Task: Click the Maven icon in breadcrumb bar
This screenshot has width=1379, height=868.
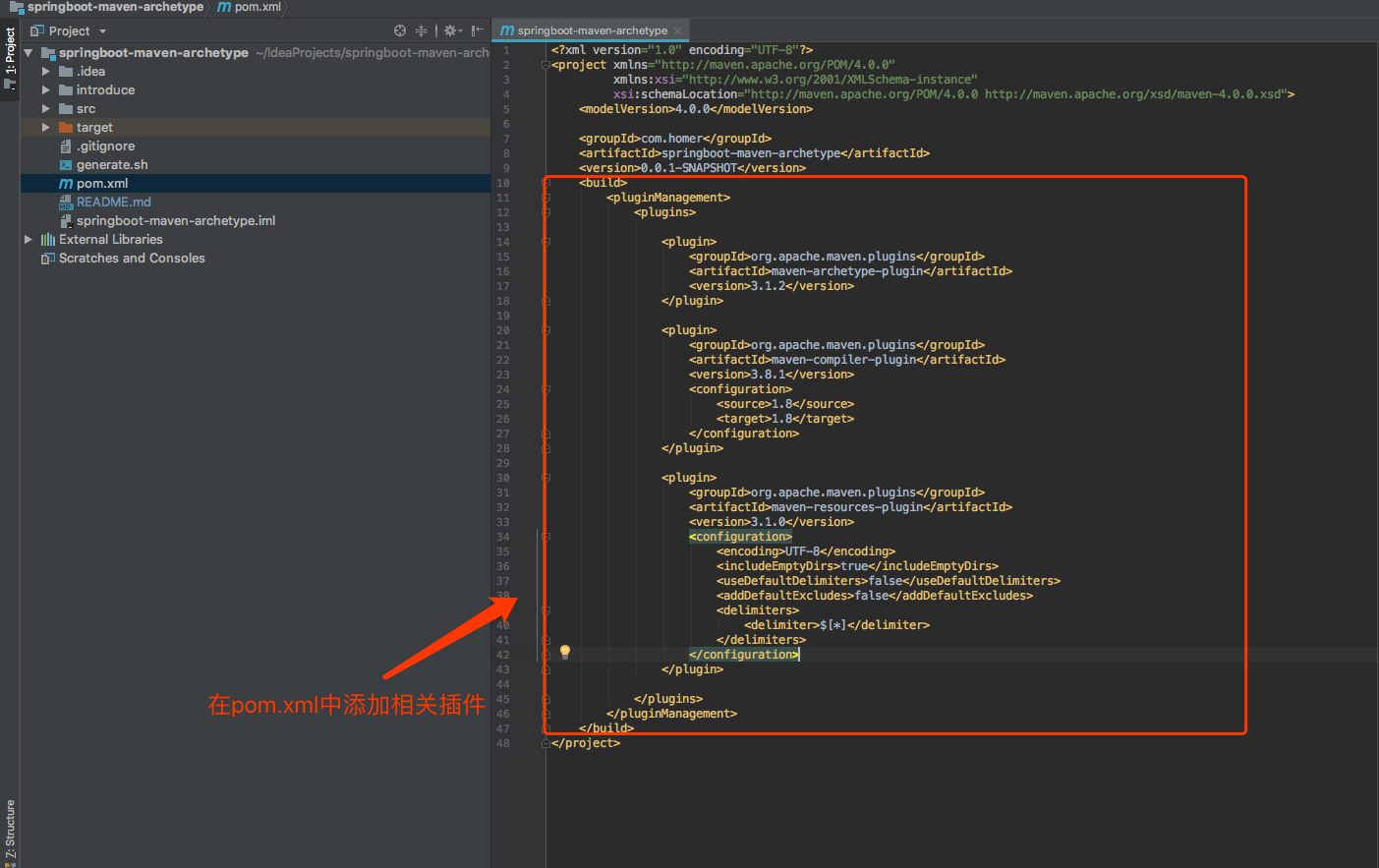Action: coord(224,7)
